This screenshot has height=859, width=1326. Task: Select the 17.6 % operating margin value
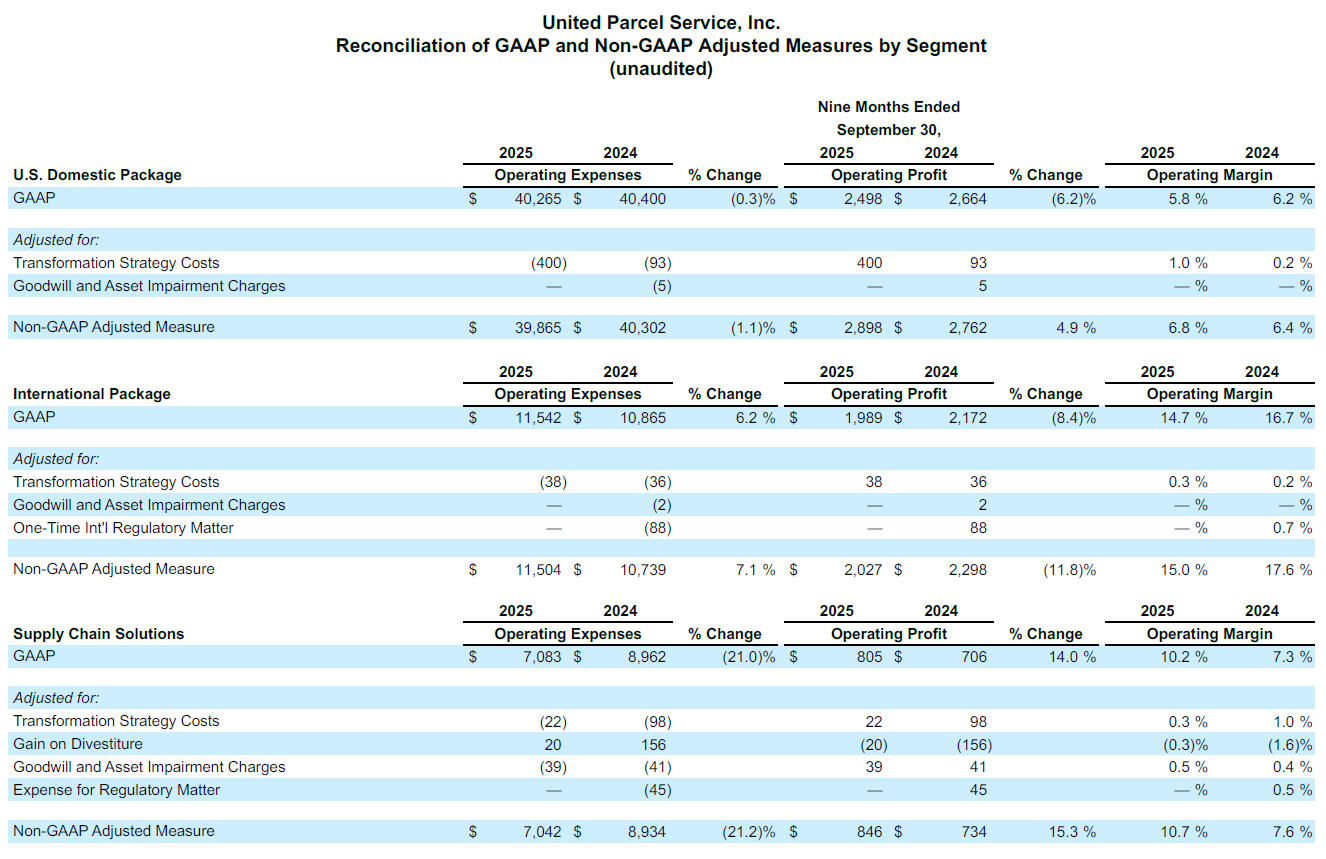pos(1288,570)
